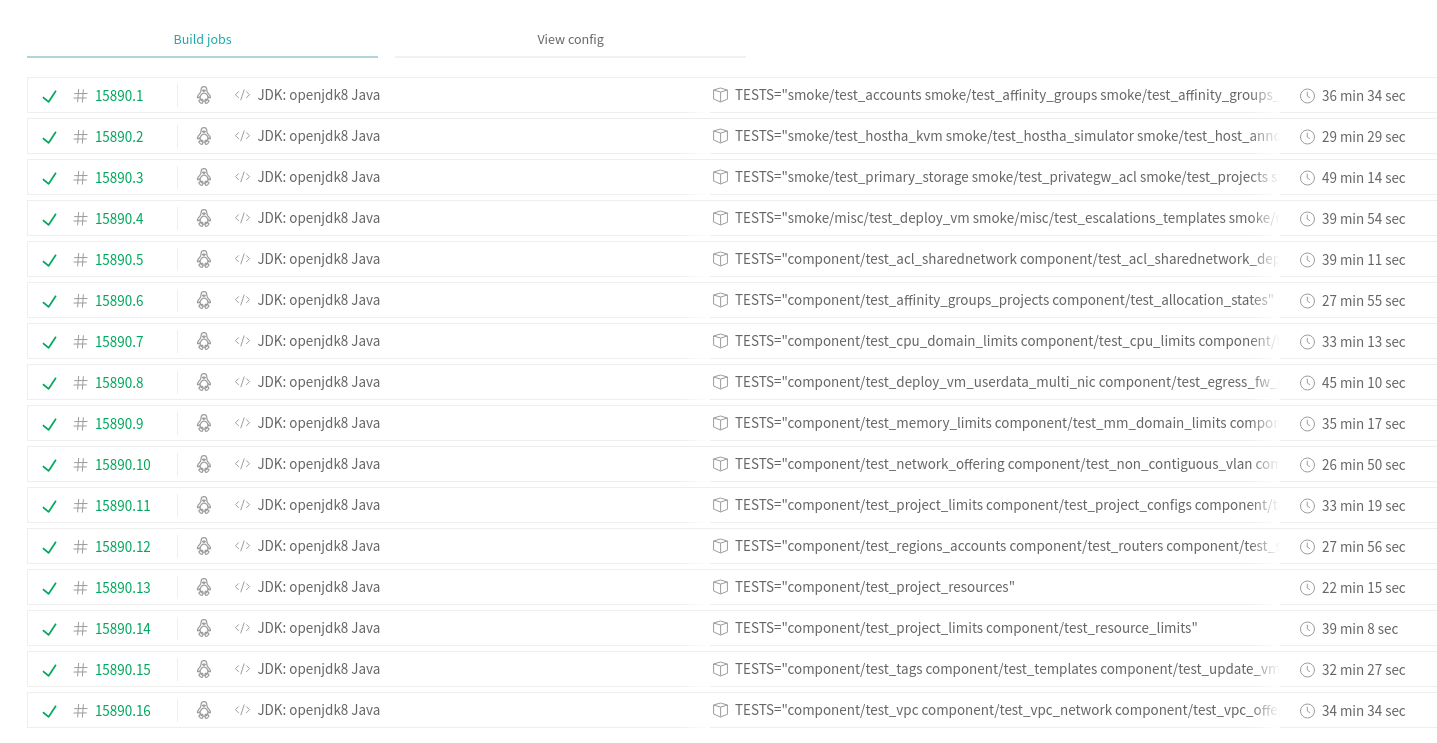Screen dimensions: 1437x743
Task: Click the build number hash icon beside 15890.5
Action: click(x=80, y=259)
